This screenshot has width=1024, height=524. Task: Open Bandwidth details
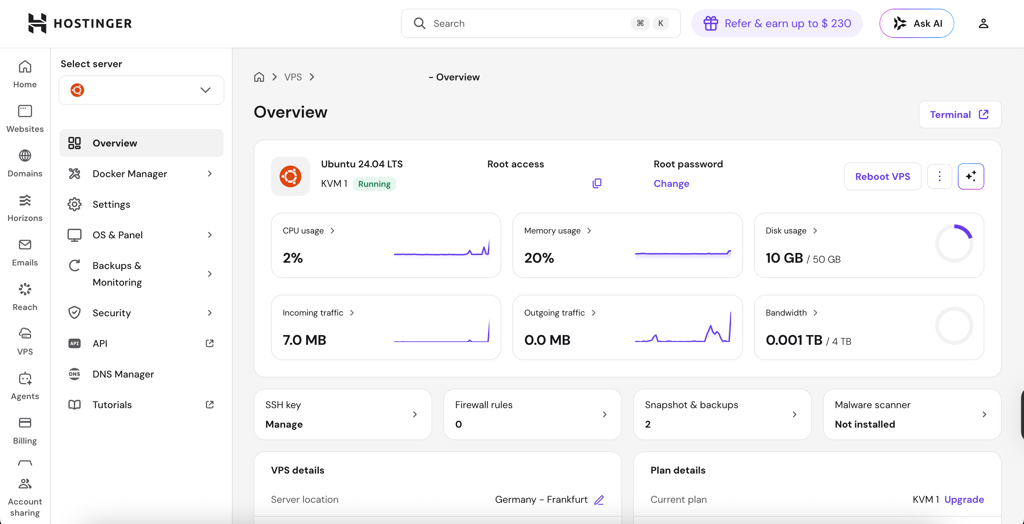point(792,313)
